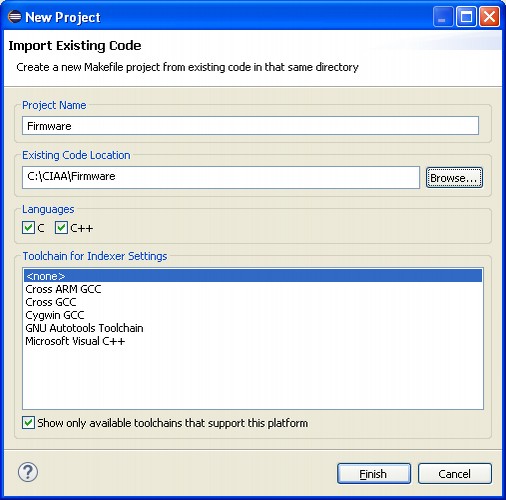This screenshot has height=500, width=506.
Task: Click the Existing Code Location field
Action: coord(221,177)
